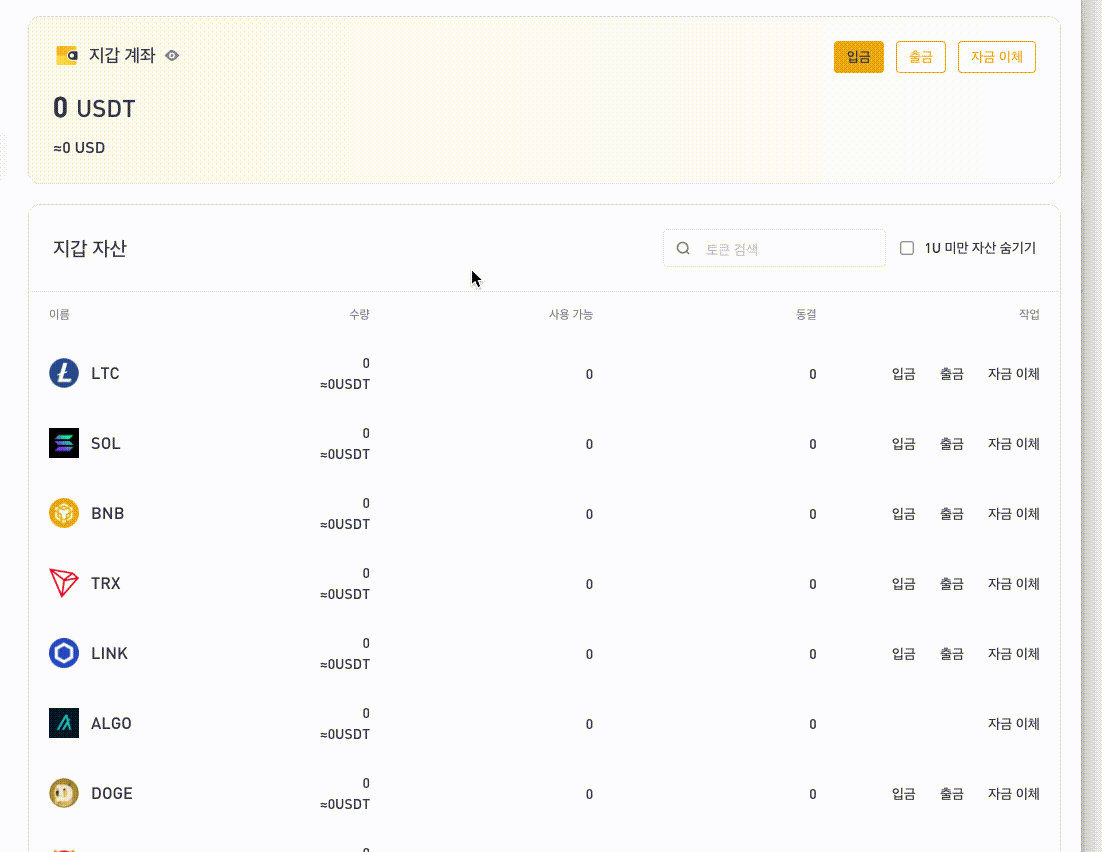The width and height of the screenshot is (1102, 852).
Task: Click the 작업 column header
Action: 1030,314
